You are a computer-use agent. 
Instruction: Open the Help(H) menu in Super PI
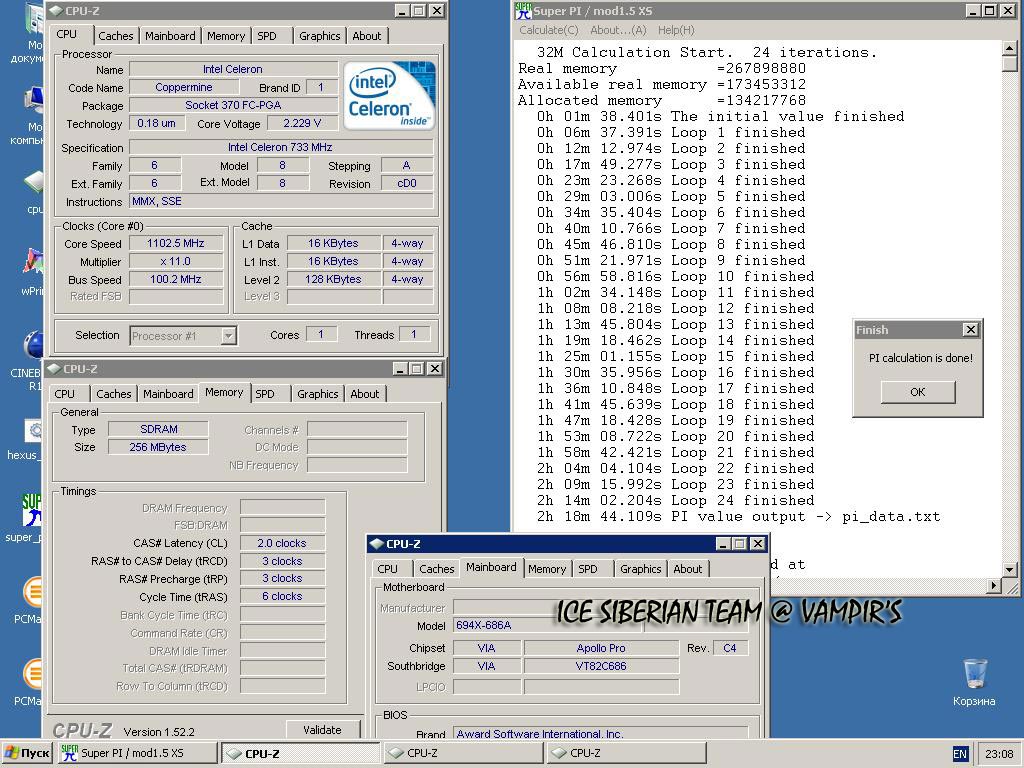(676, 30)
